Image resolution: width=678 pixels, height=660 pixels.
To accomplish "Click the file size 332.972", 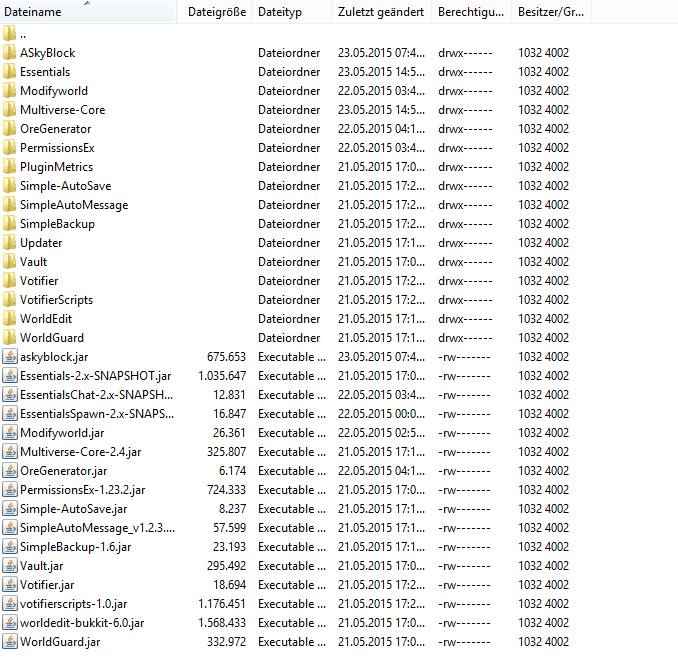I will [226, 642].
